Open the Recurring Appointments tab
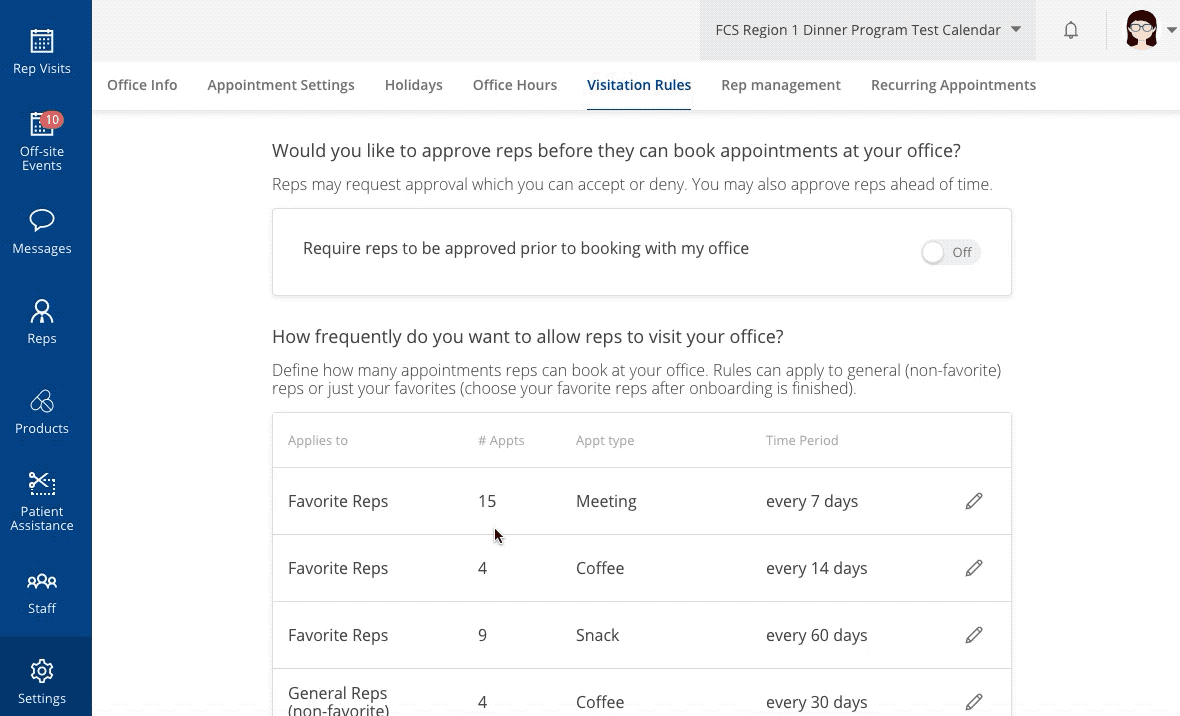Image resolution: width=1180 pixels, height=716 pixels. [x=953, y=85]
